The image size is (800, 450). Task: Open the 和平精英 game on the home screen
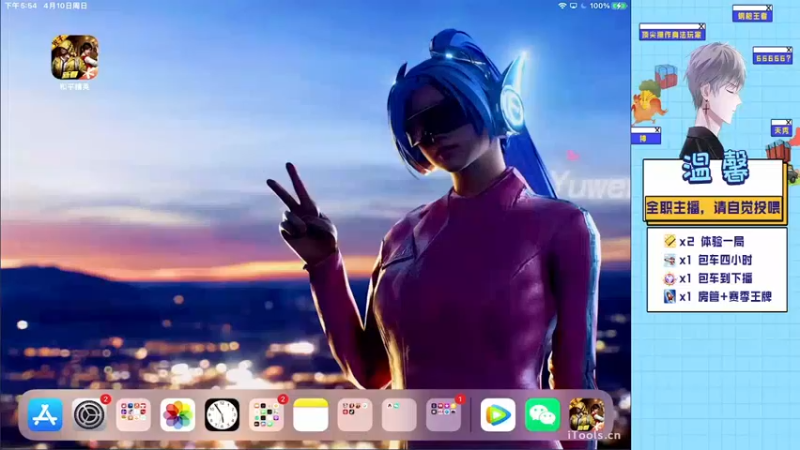pyautogui.click(x=74, y=57)
